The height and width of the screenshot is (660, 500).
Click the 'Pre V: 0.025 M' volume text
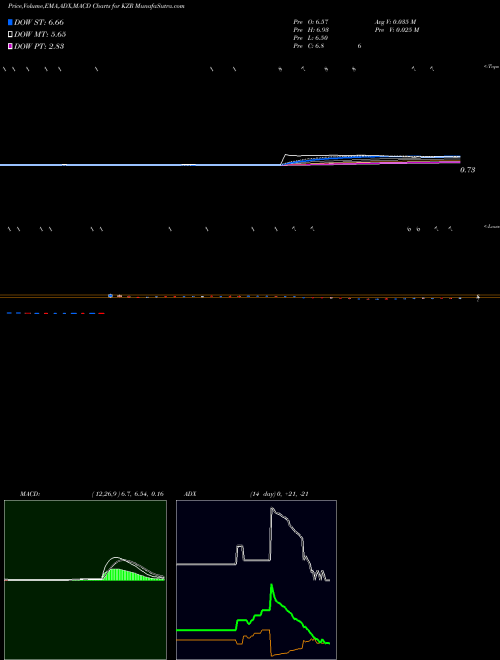[397, 30]
